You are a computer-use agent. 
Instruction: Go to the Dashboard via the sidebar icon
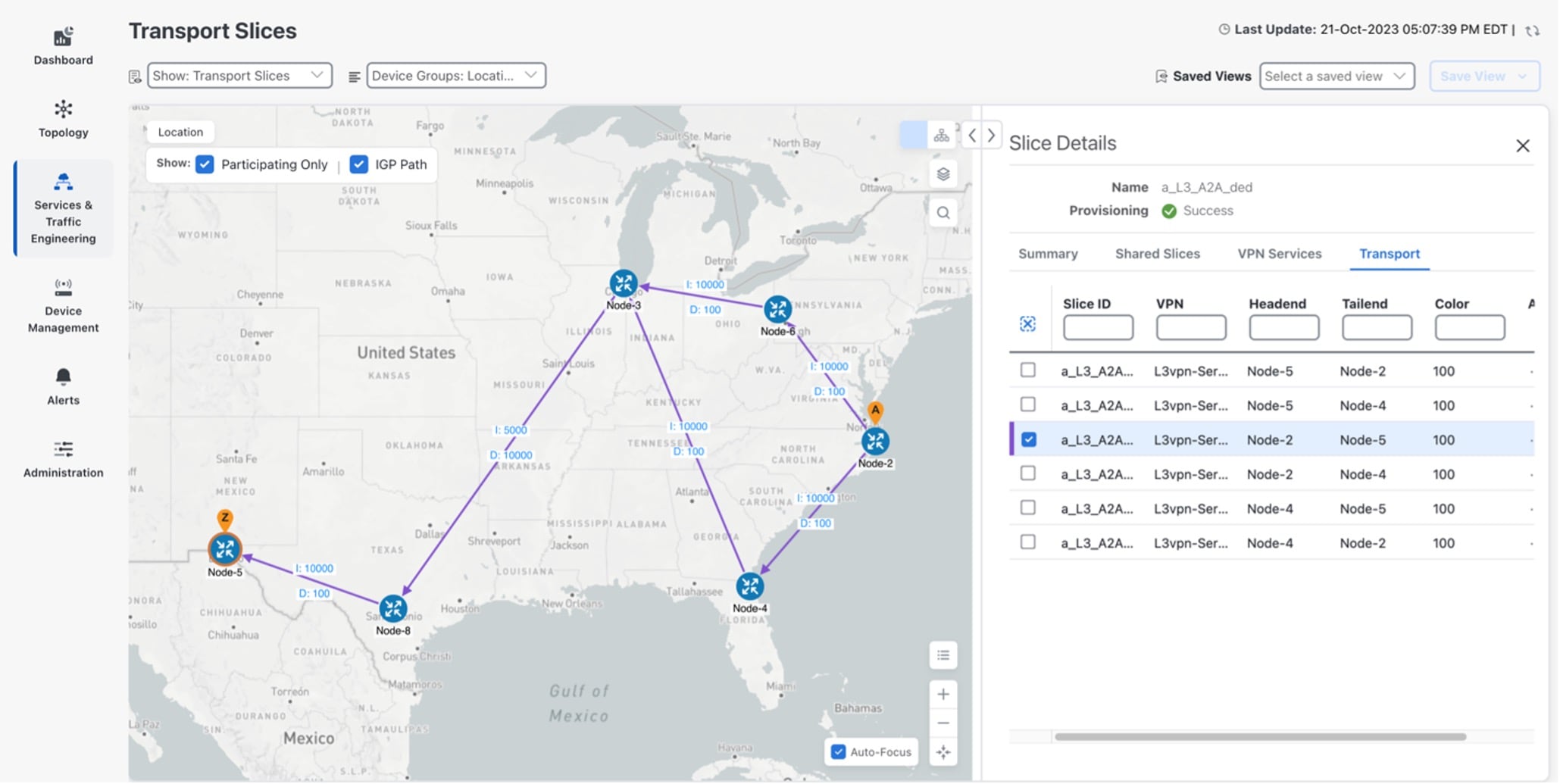click(63, 45)
